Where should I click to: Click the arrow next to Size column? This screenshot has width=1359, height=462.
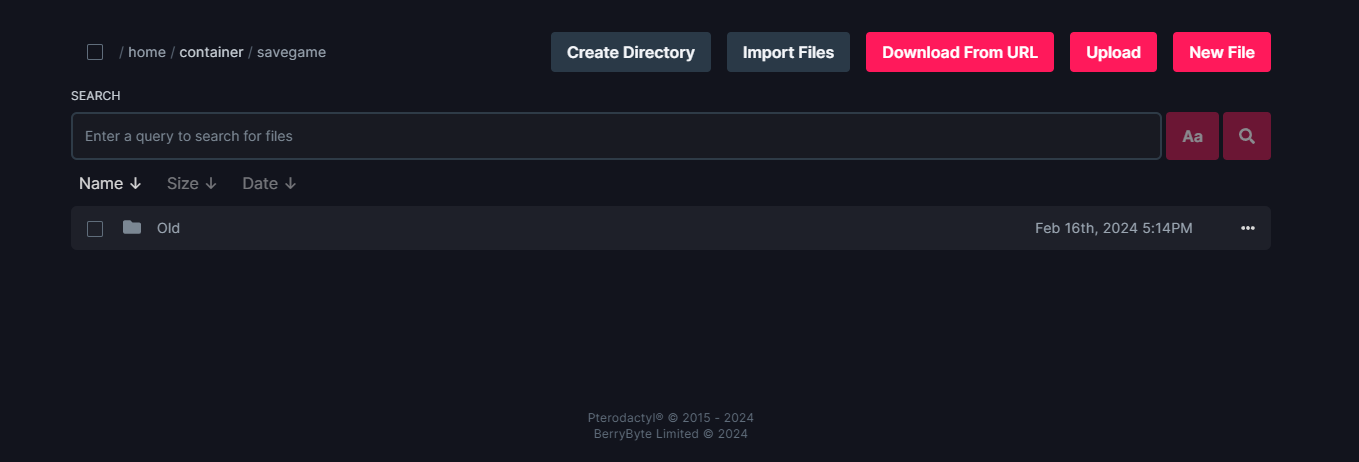tap(210, 184)
